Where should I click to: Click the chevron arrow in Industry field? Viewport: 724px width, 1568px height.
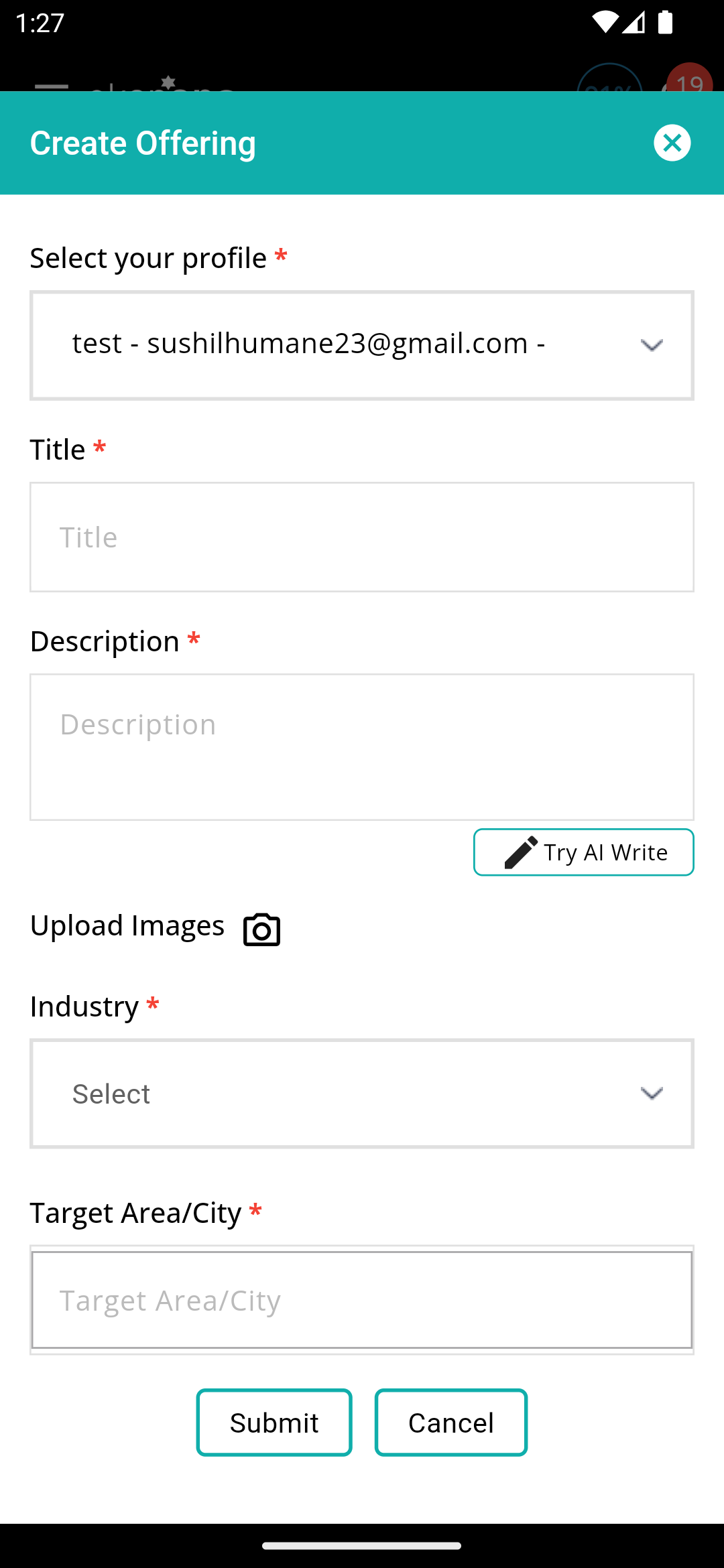pos(652,1094)
